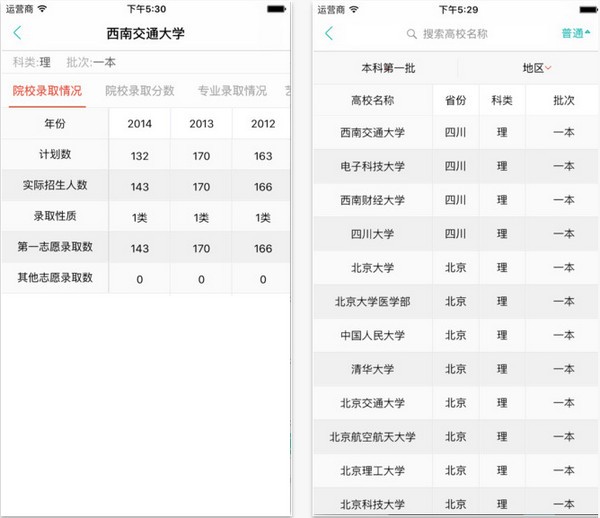600x518 pixels.
Task: Click 省份 column header
Action: (455, 100)
